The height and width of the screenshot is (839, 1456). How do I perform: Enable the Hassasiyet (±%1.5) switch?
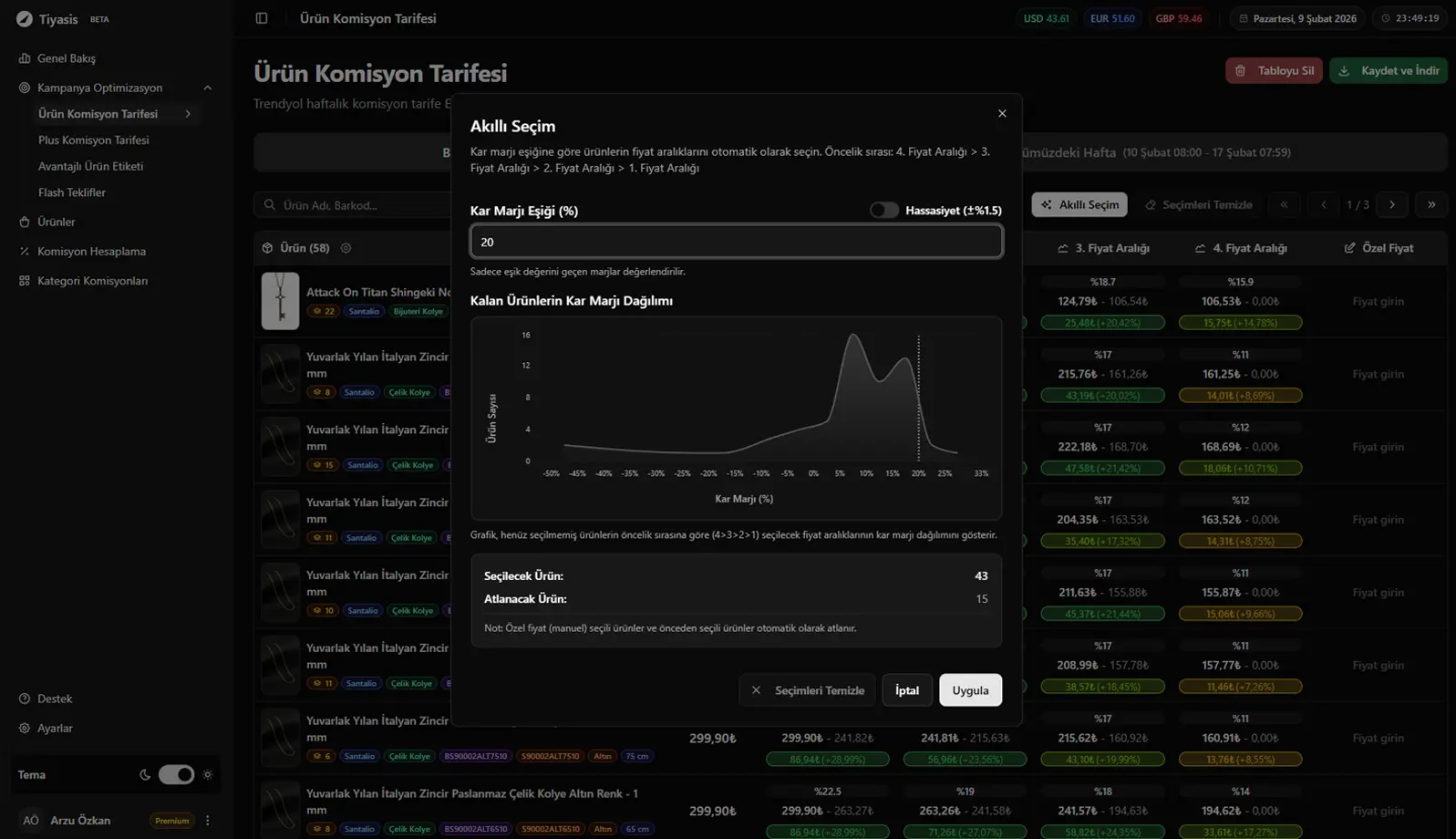click(x=883, y=211)
